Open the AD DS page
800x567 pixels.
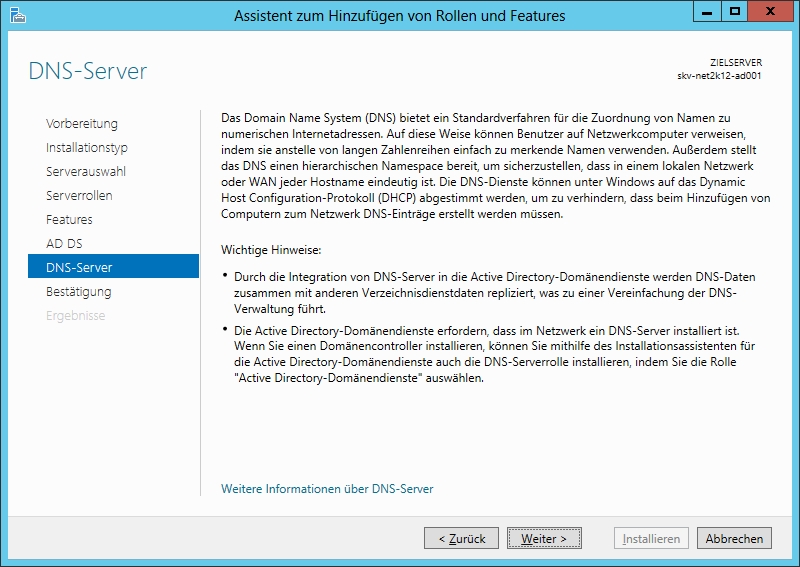tap(64, 244)
